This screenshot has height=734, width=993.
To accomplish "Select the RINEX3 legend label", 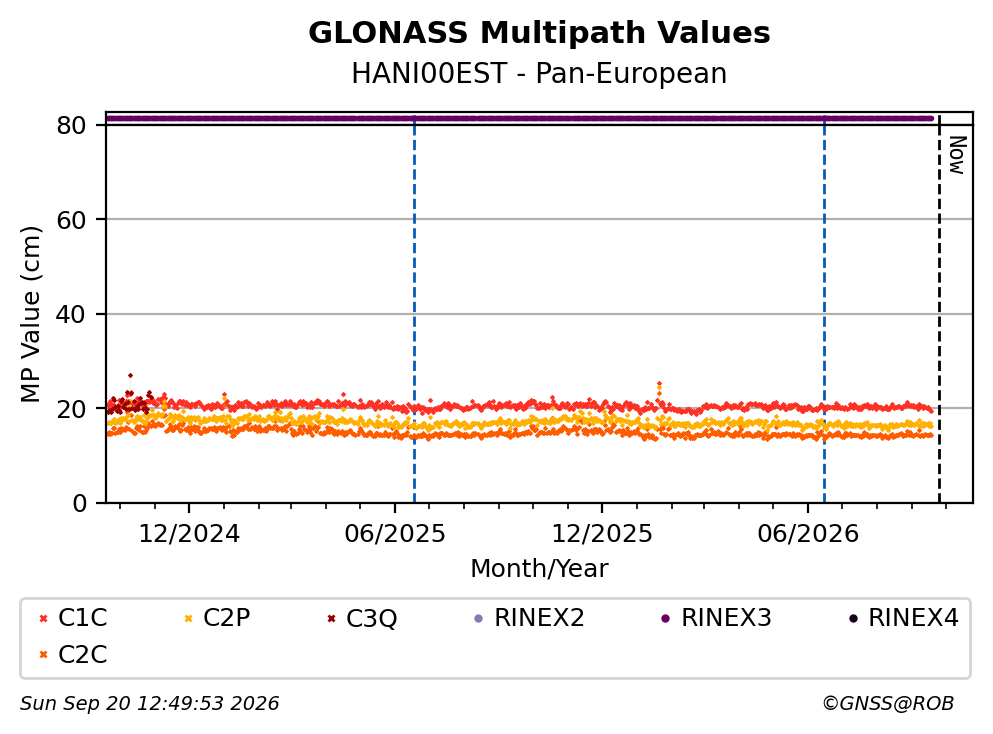I will [x=726, y=617].
